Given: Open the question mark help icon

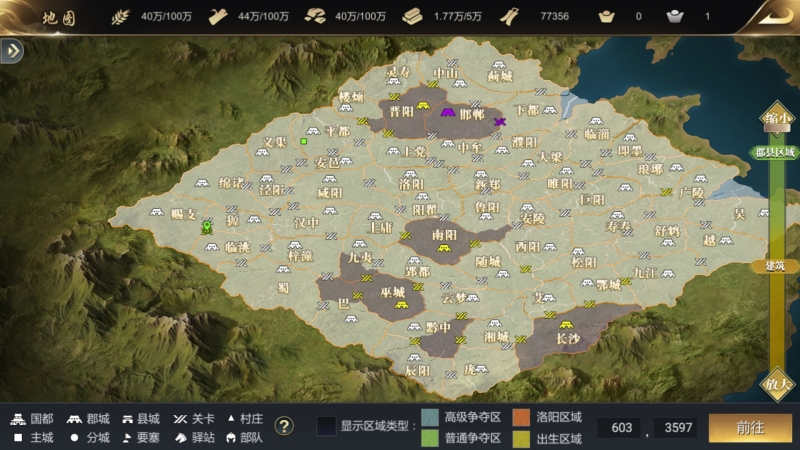Looking at the screenshot, I should tap(284, 426).
